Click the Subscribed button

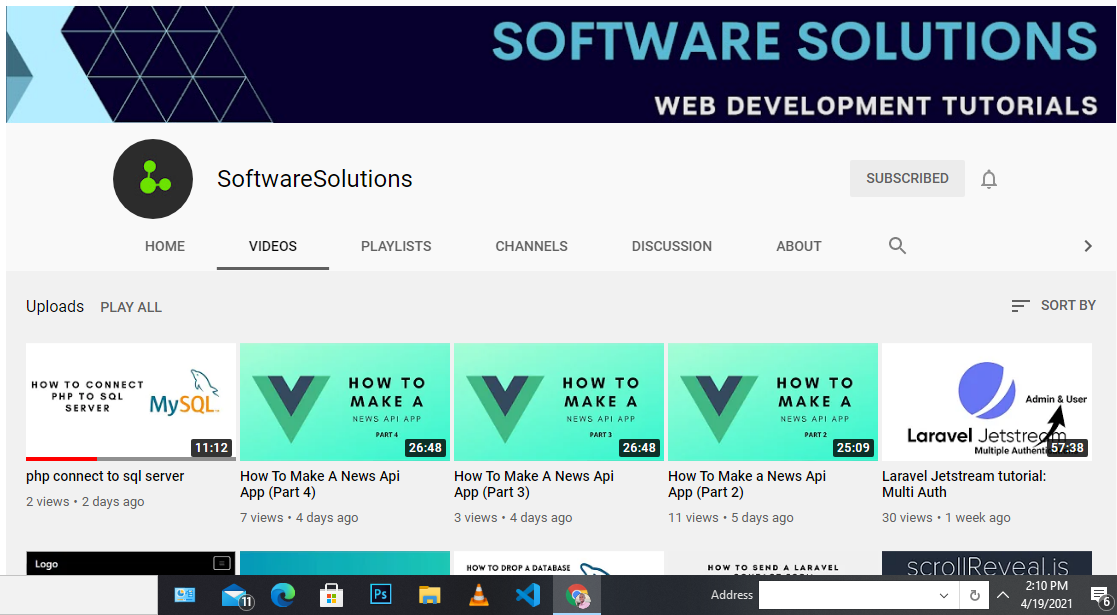[x=907, y=178]
